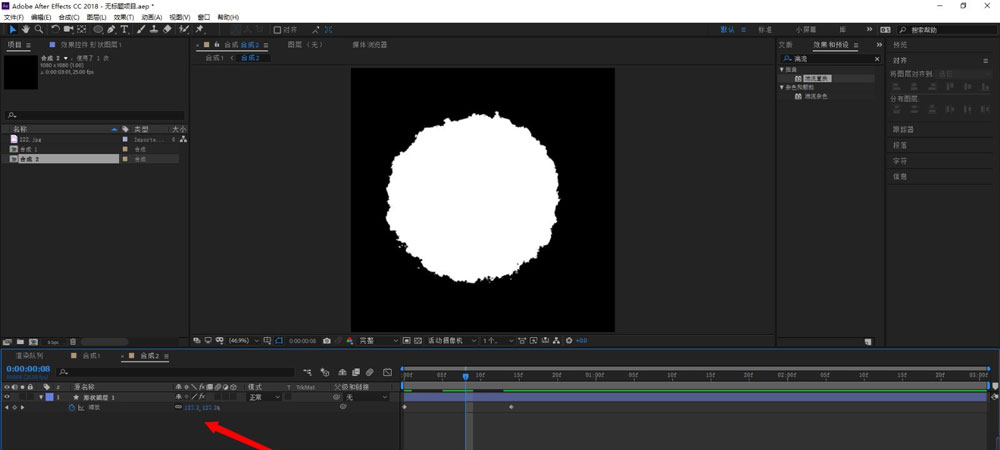
Task: Toggle the scale constrain proportions link icon
Action: (x=178, y=408)
